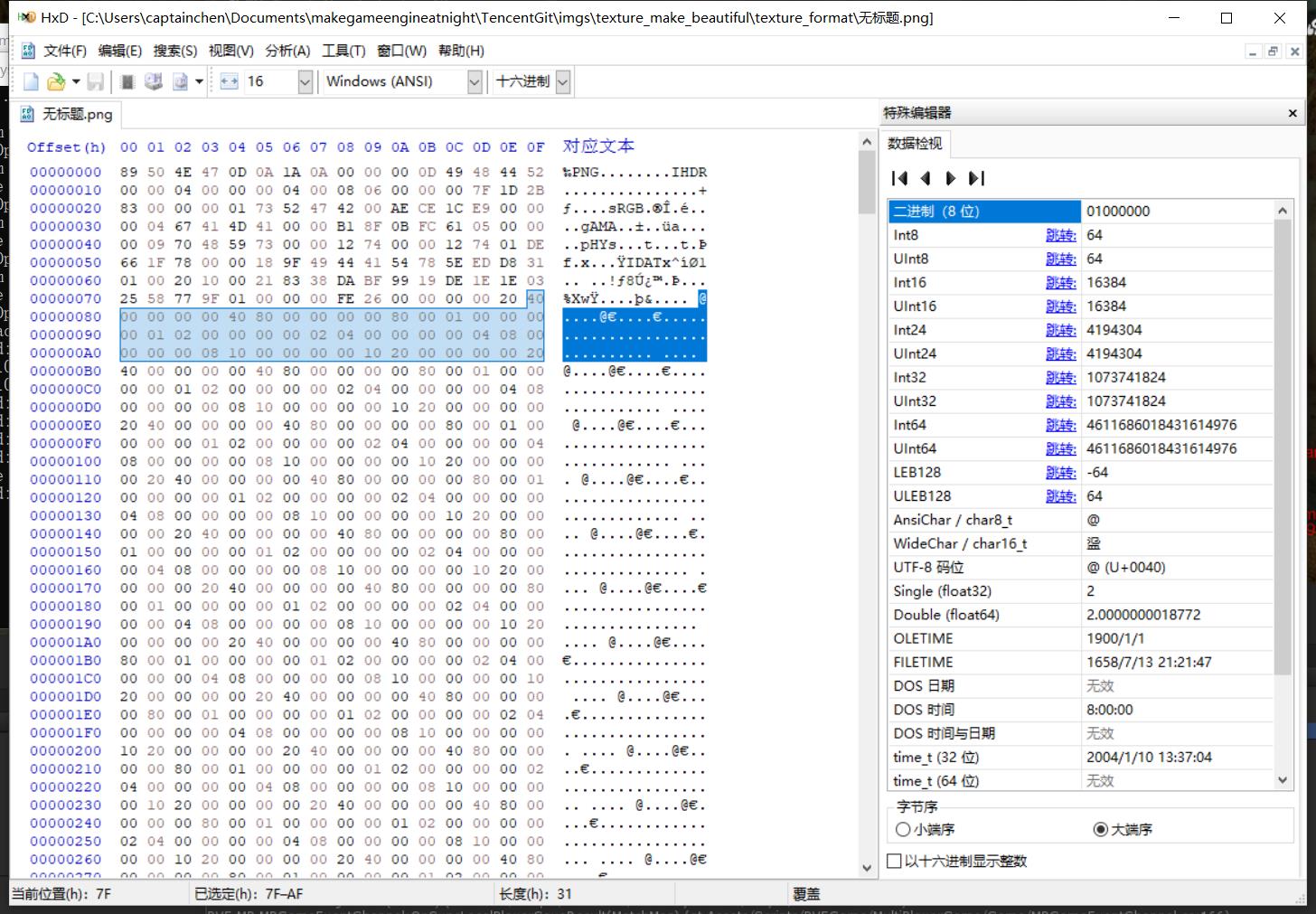This screenshot has height=914, width=1316.
Task: Jump to last byte in data inspector
Action: pyautogui.click(x=976, y=178)
